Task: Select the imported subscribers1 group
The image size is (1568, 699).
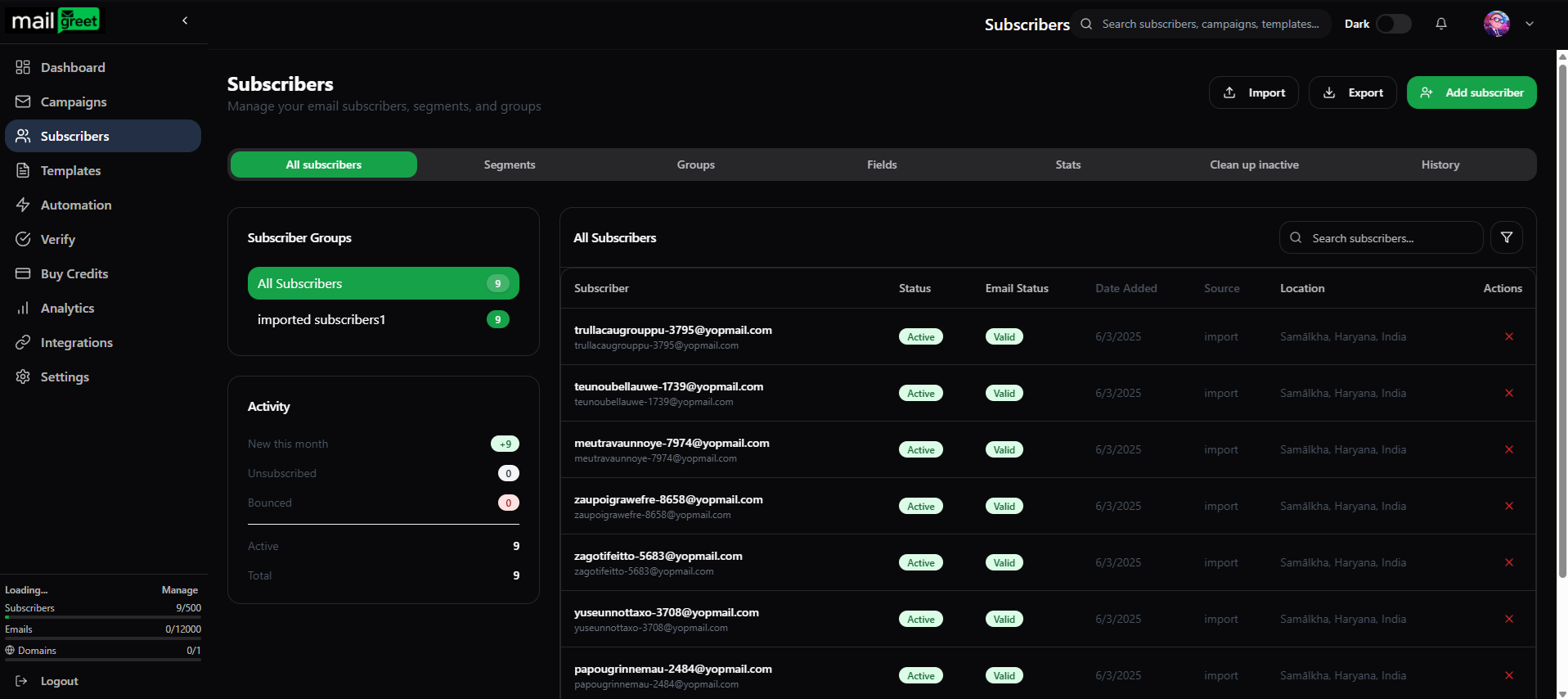Action: tap(384, 319)
